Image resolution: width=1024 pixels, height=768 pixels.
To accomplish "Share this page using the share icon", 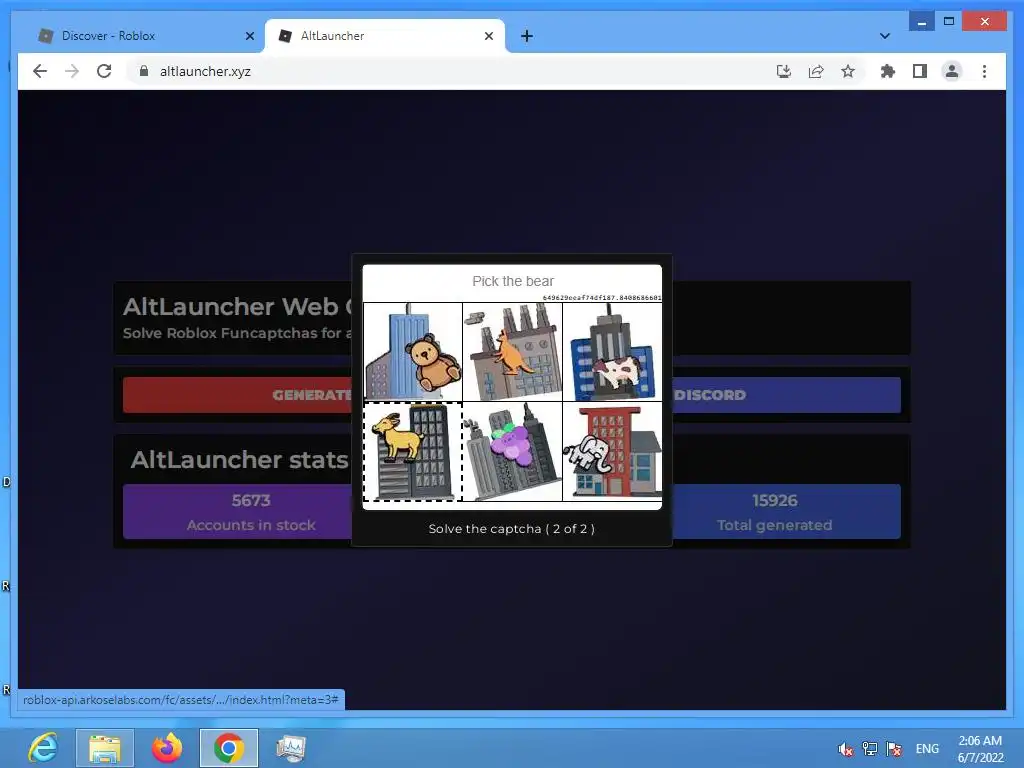I will [x=816, y=71].
